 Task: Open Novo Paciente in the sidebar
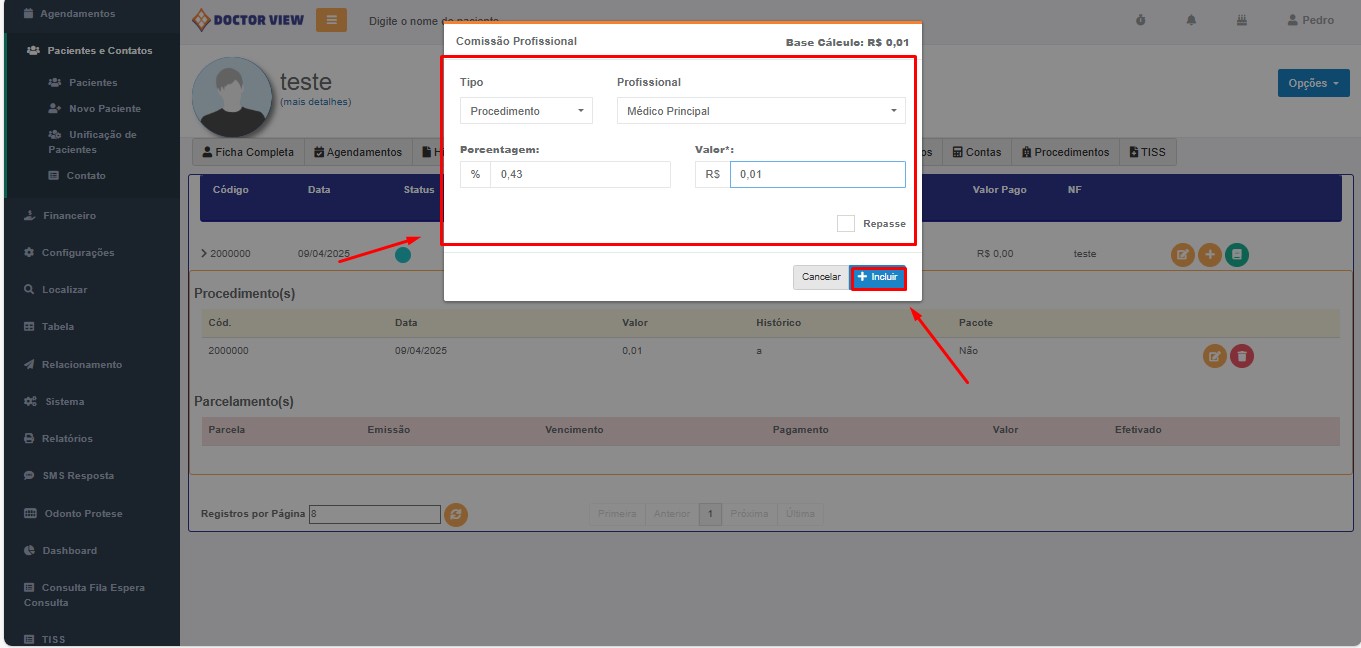[x=104, y=108]
